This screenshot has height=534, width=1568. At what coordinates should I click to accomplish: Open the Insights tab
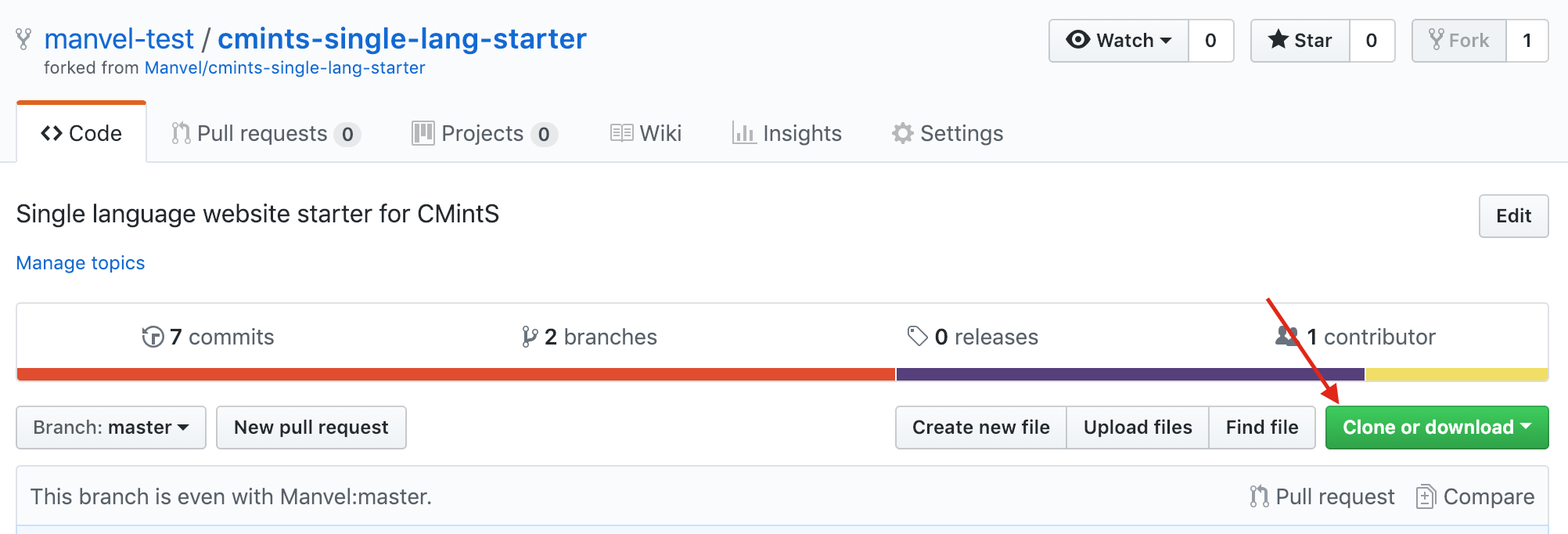(786, 133)
